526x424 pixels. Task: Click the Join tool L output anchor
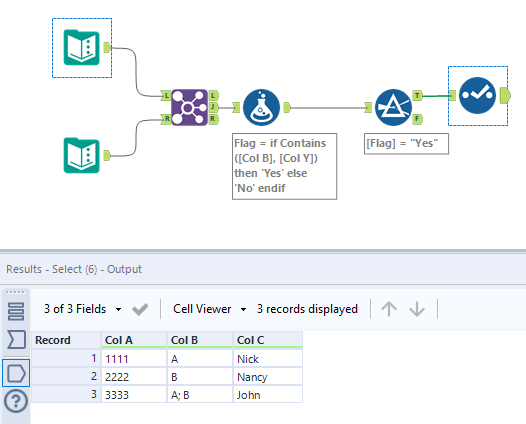213,96
